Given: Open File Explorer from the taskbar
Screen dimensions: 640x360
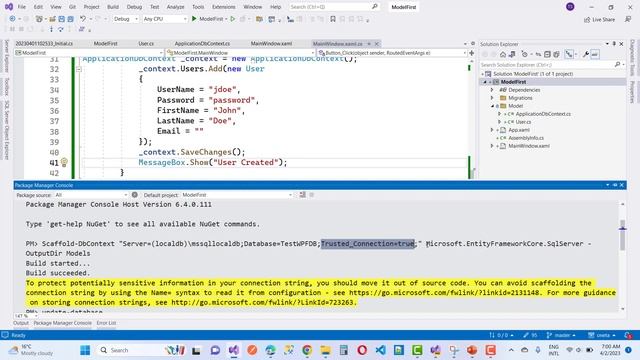Looking at the screenshot, I should [325, 350].
